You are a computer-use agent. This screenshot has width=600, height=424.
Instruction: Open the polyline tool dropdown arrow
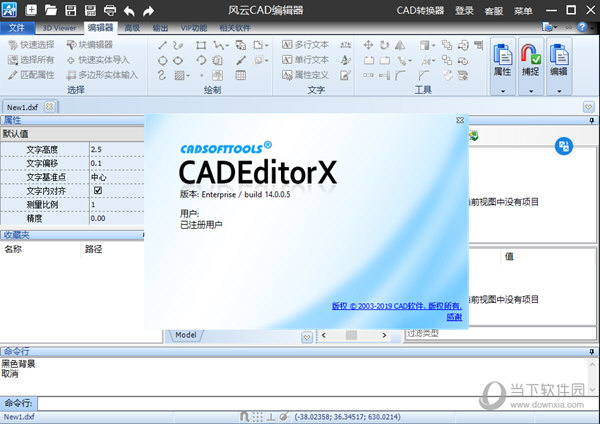[x=227, y=46]
